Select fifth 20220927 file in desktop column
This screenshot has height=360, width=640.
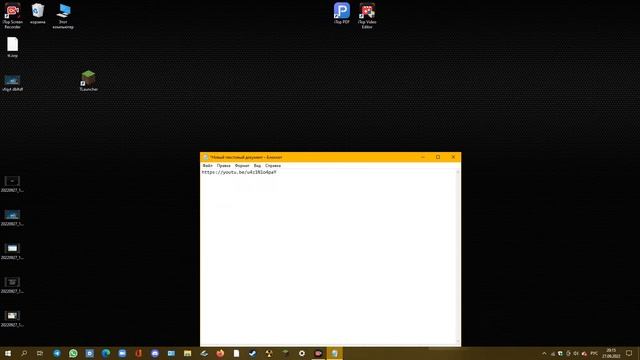[x=12, y=319]
